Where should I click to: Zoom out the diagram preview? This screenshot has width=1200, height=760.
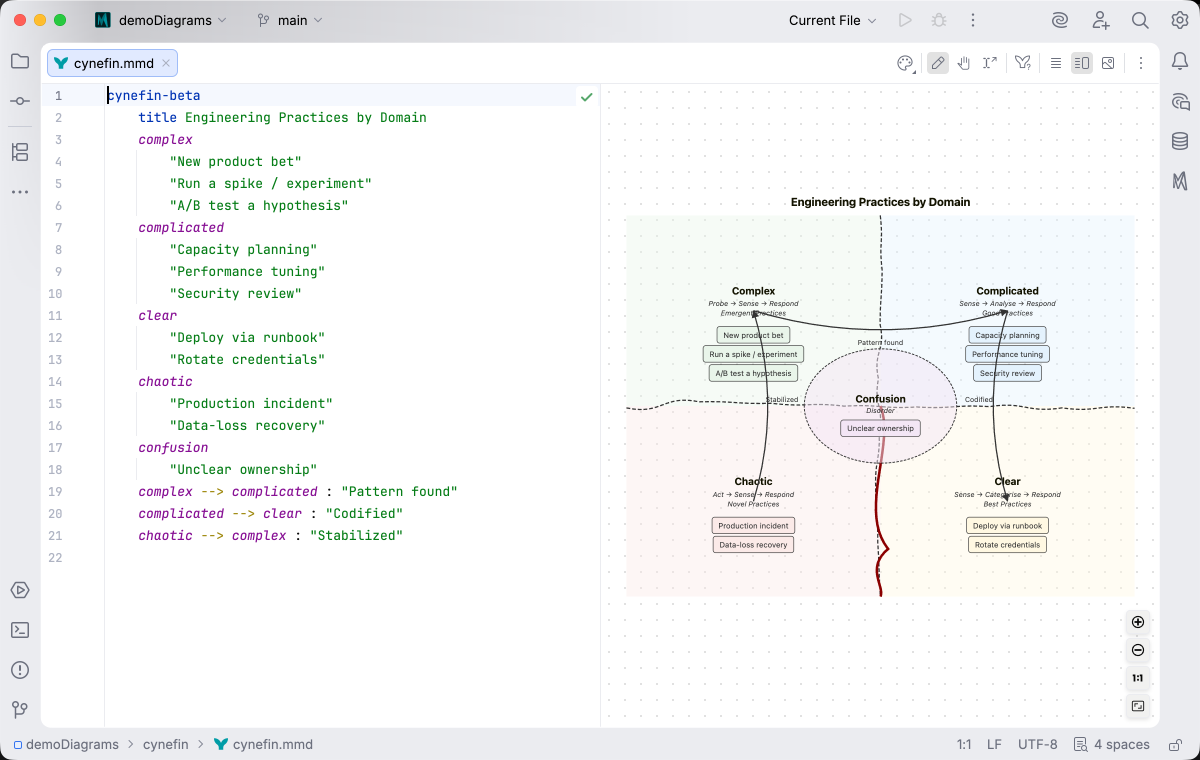tap(1138, 650)
